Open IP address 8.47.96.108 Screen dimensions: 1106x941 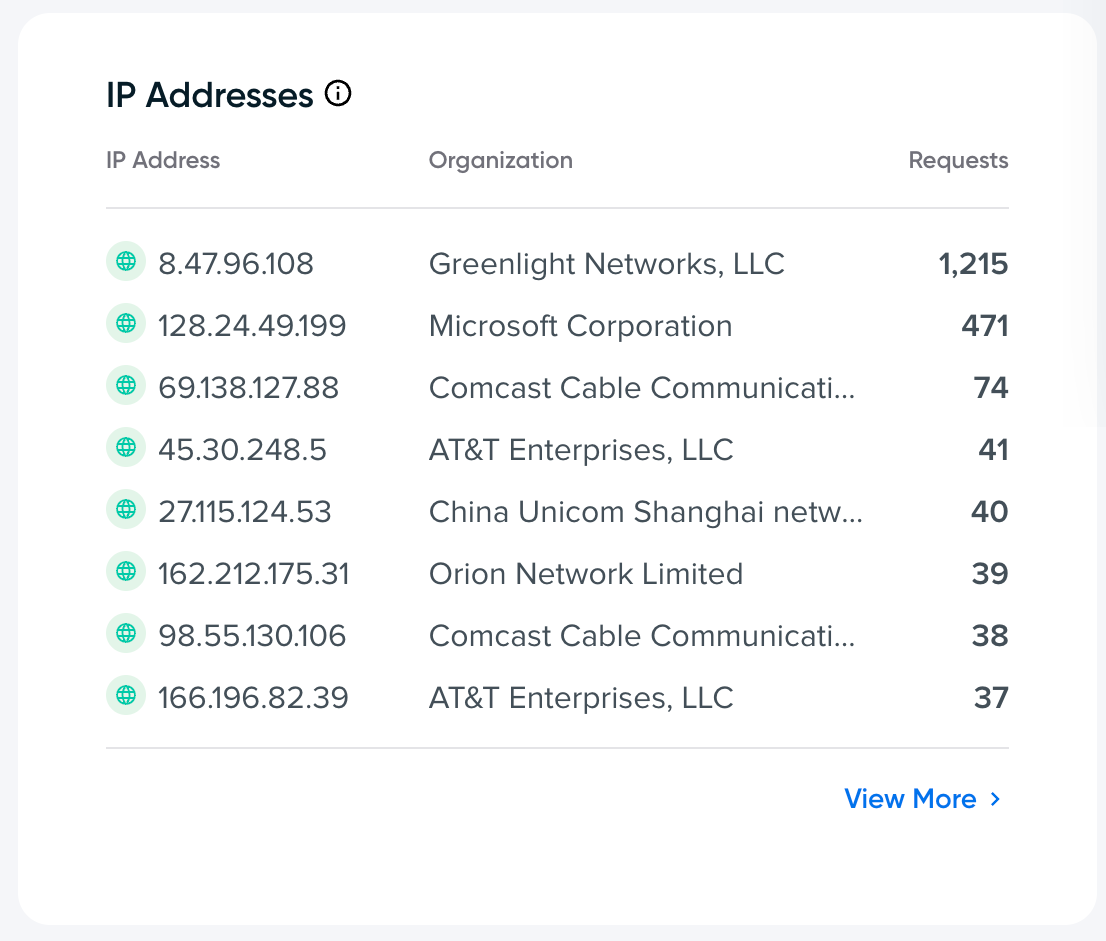coord(236,264)
